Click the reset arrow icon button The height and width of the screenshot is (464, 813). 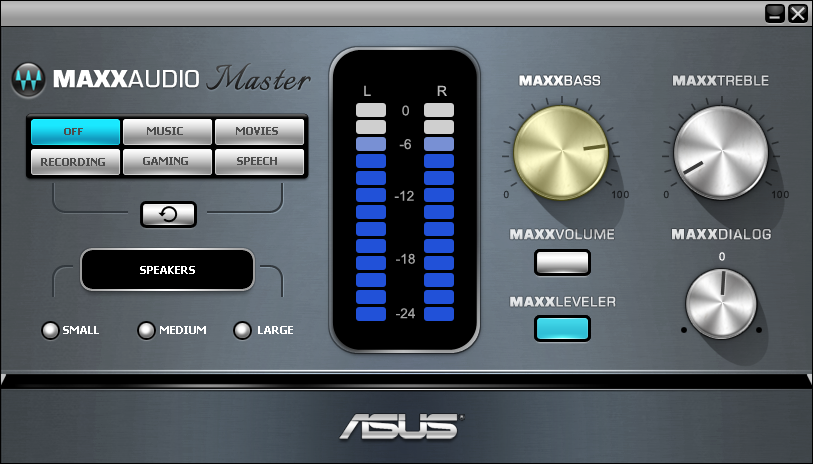tap(169, 214)
